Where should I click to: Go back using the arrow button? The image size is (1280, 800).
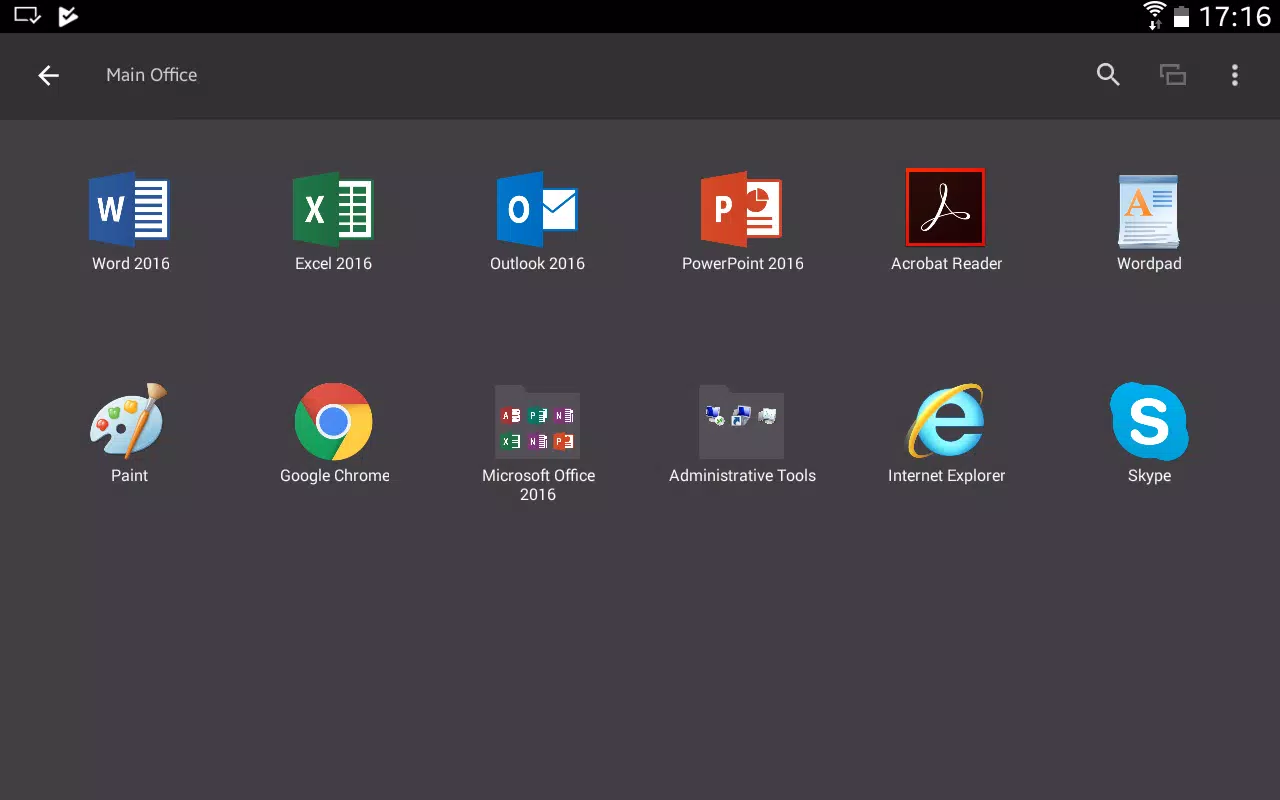[48, 75]
